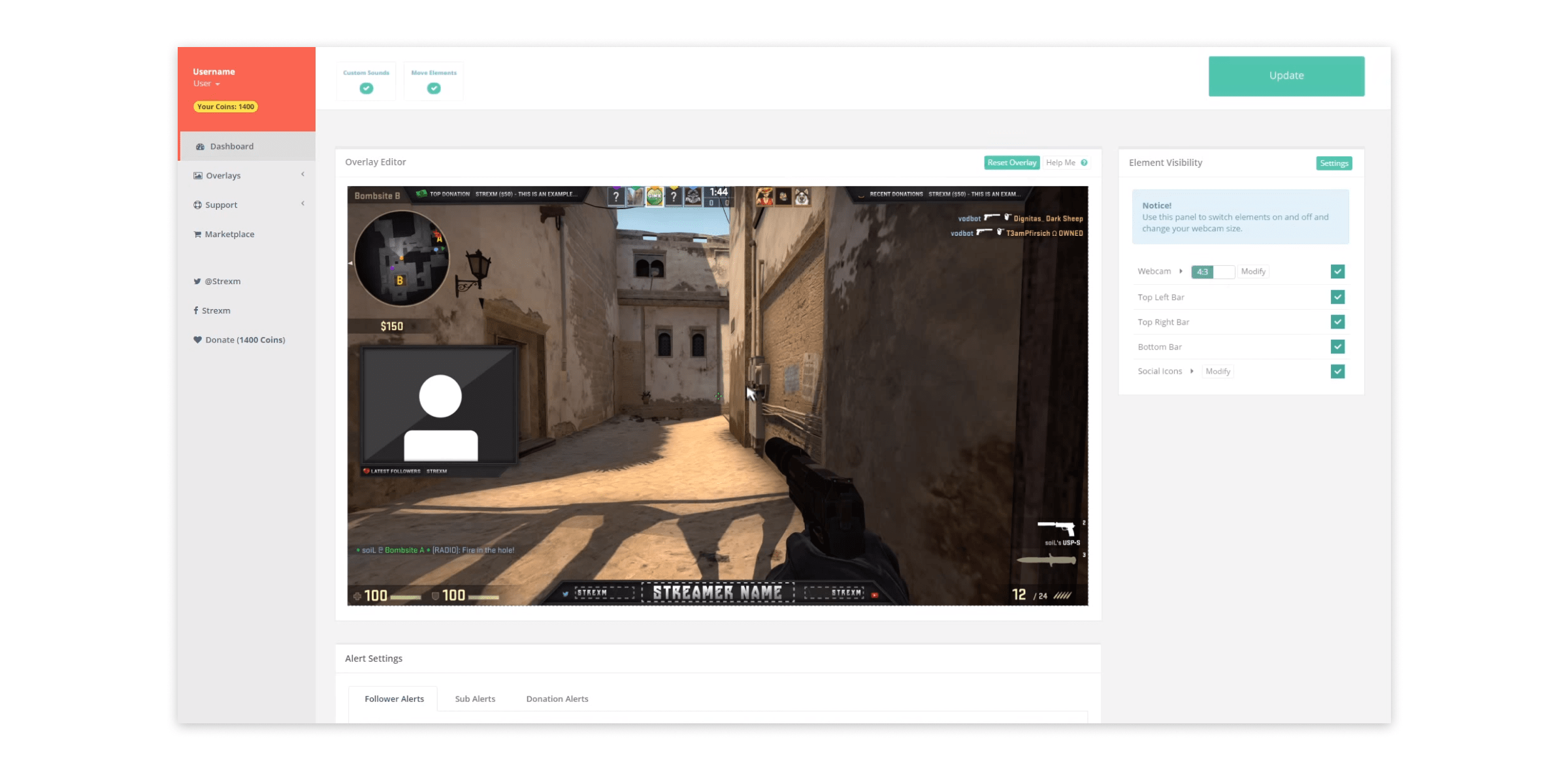Select the webcam placeholder avatar in overlay
Image resolution: width=1568 pixels, height=771 pixels.
pyautogui.click(x=440, y=418)
